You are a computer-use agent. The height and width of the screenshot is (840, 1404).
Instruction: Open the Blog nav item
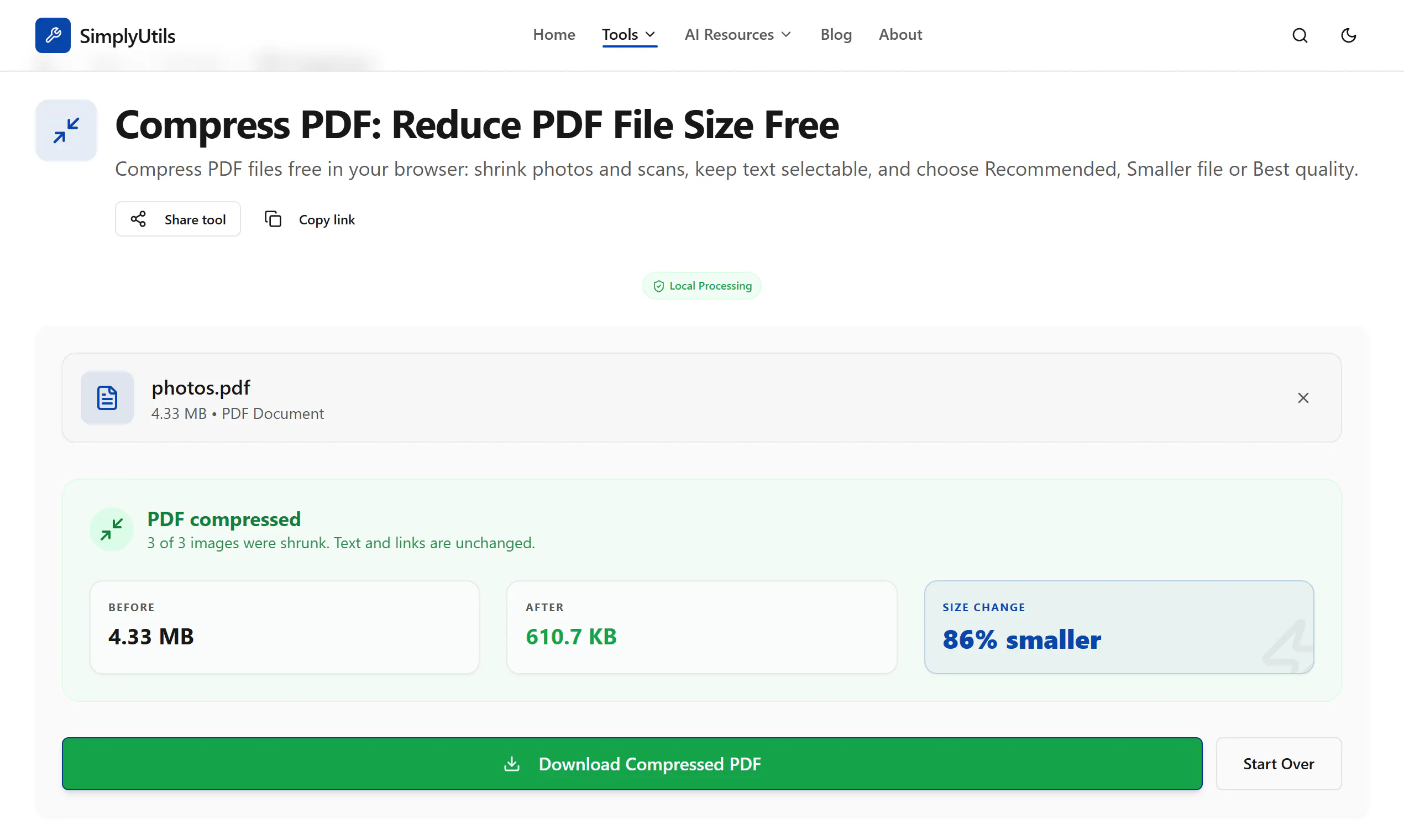click(x=836, y=35)
